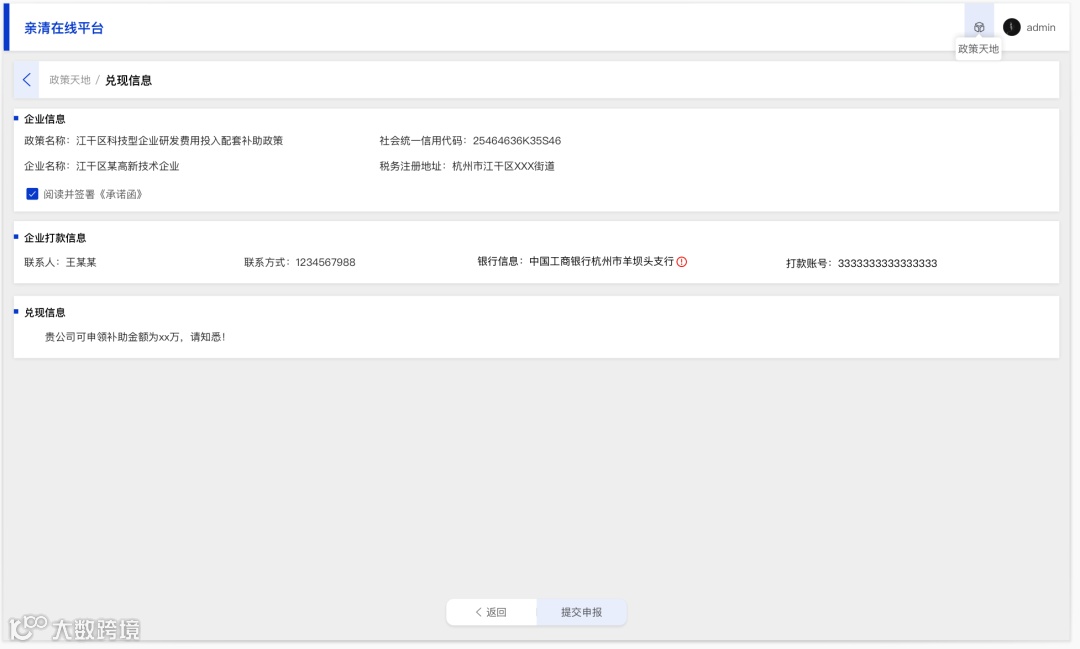This screenshot has width=1080, height=649.
Task: Click the red warning icon beside bank info
Action: (681, 262)
